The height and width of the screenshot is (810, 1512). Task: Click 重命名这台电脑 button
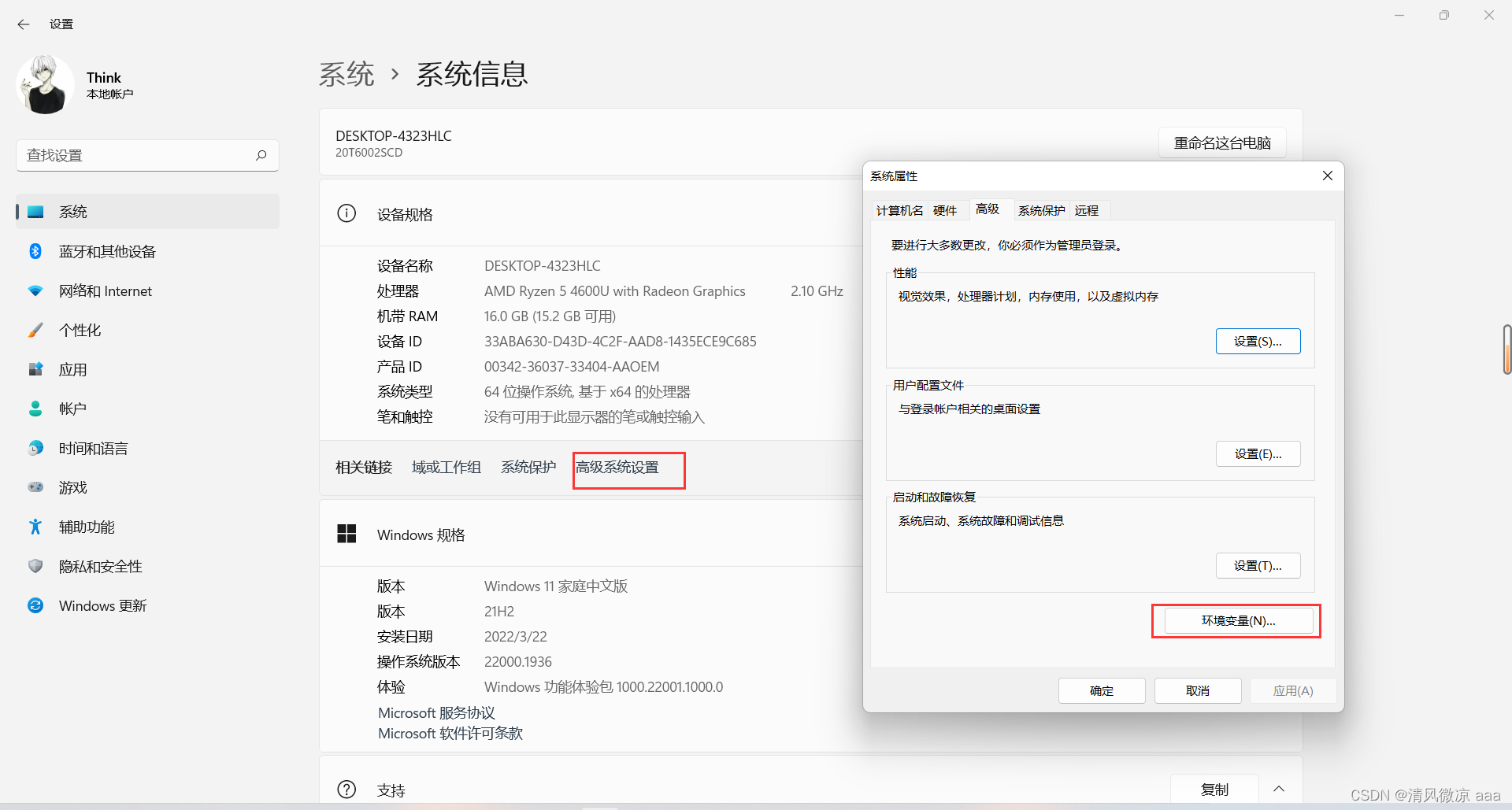(1222, 142)
